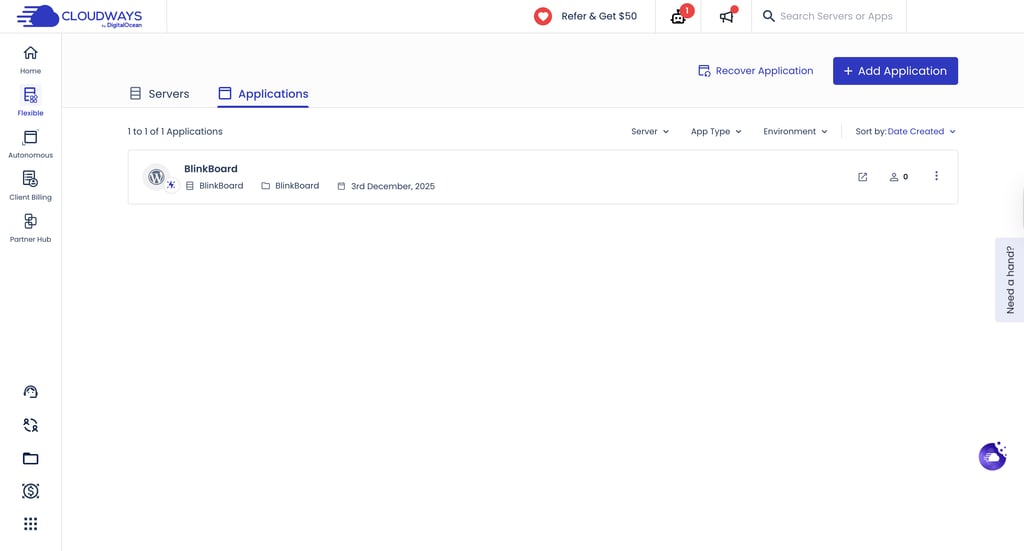
Task: Open the dollar billing icon in sidebar
Action: coord(30,491)
